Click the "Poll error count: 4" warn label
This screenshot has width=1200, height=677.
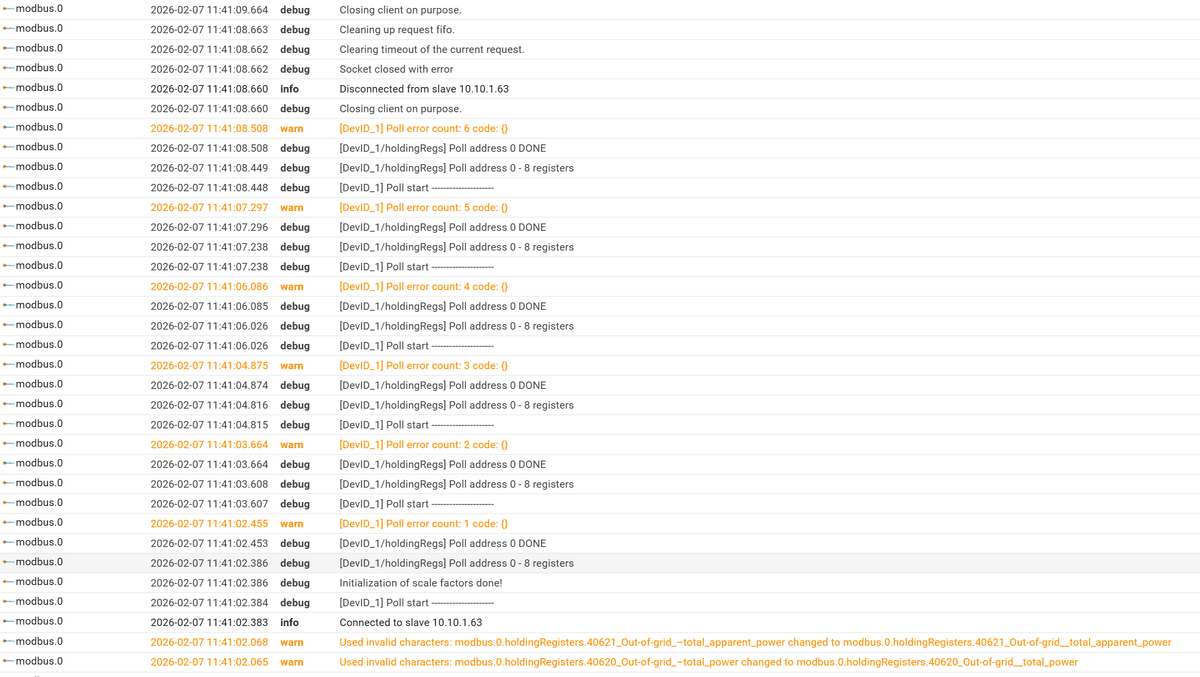pos(291,287)
